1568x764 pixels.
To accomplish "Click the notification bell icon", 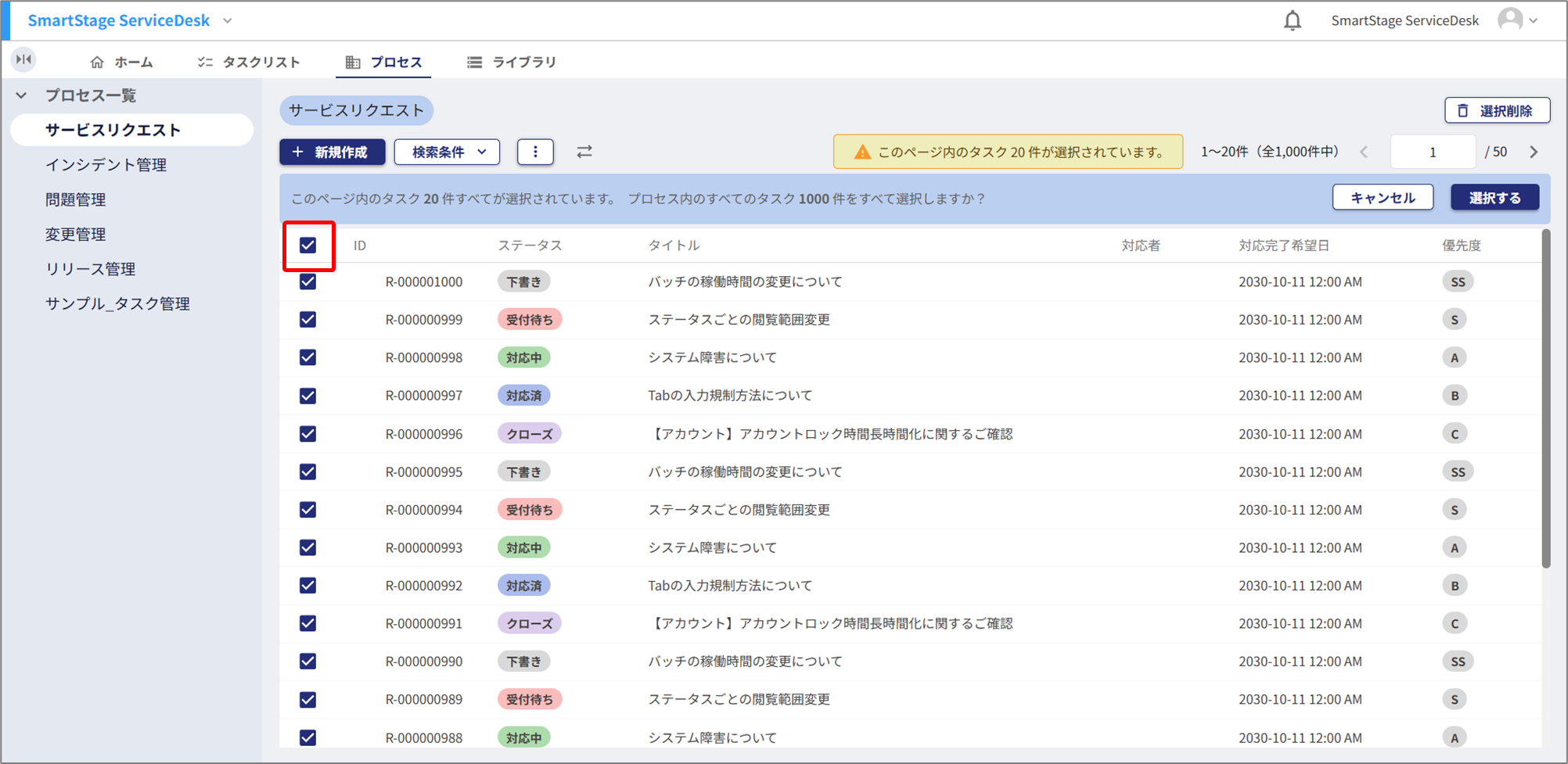I will 1293,20.
